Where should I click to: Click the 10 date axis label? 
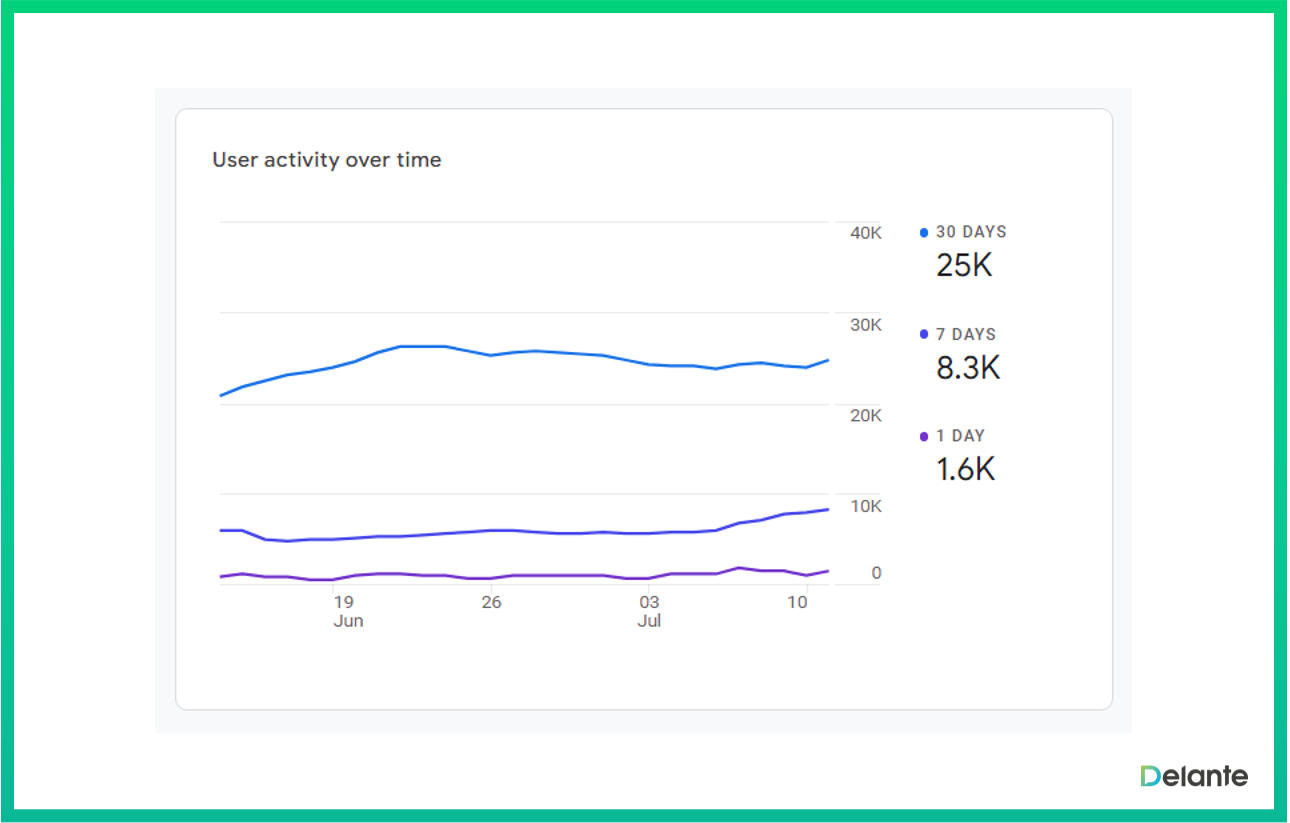coord(797,602)
